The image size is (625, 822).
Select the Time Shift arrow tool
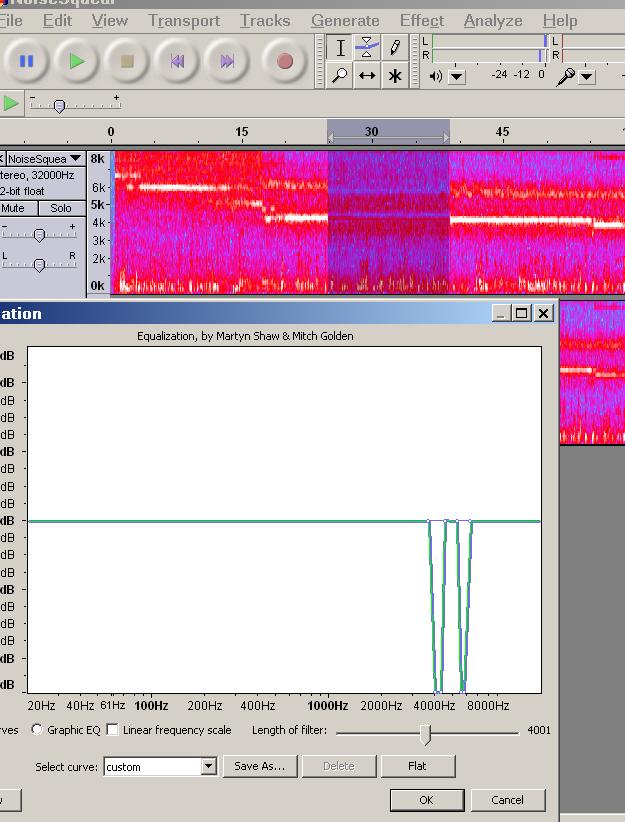point(367,76)
